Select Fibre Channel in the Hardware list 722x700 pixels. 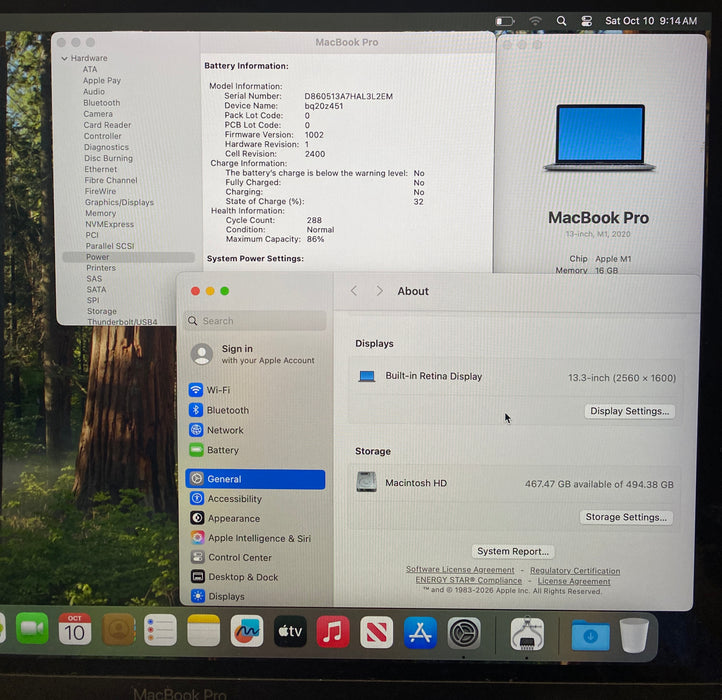click(111, 180)
